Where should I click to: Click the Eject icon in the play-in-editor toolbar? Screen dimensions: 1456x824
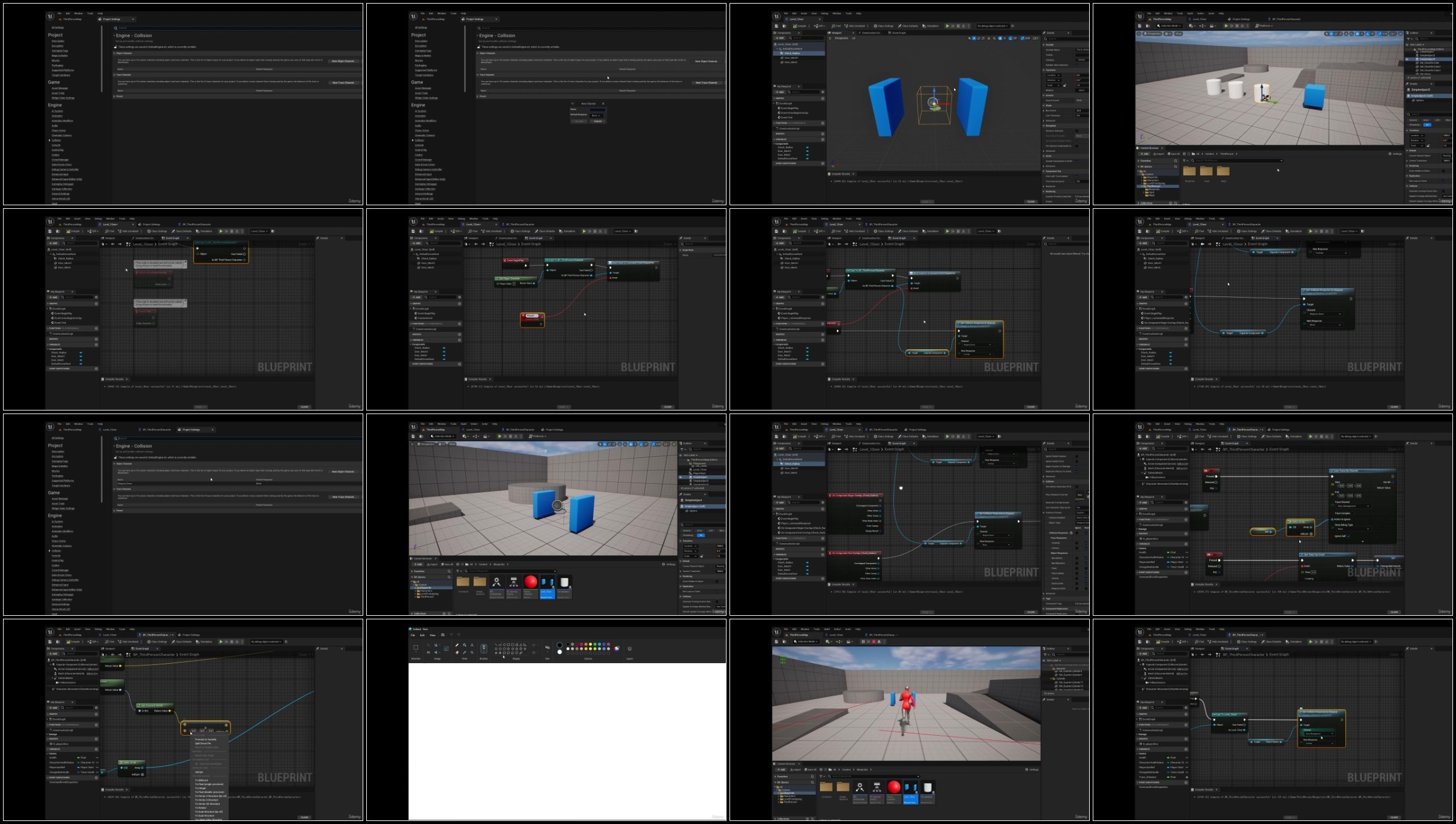[879, 642]
